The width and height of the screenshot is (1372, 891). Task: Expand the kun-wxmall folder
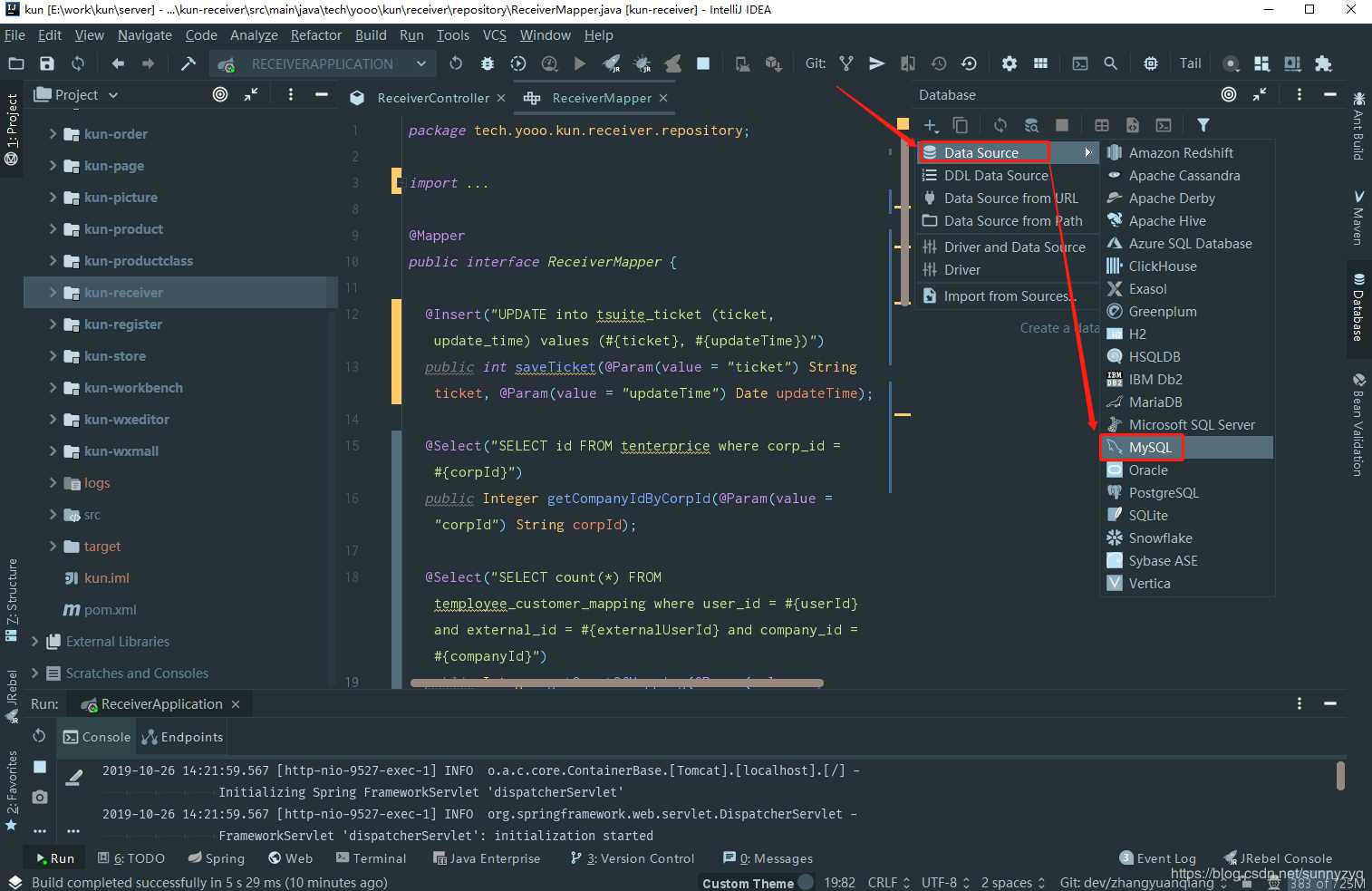point(53,450)
